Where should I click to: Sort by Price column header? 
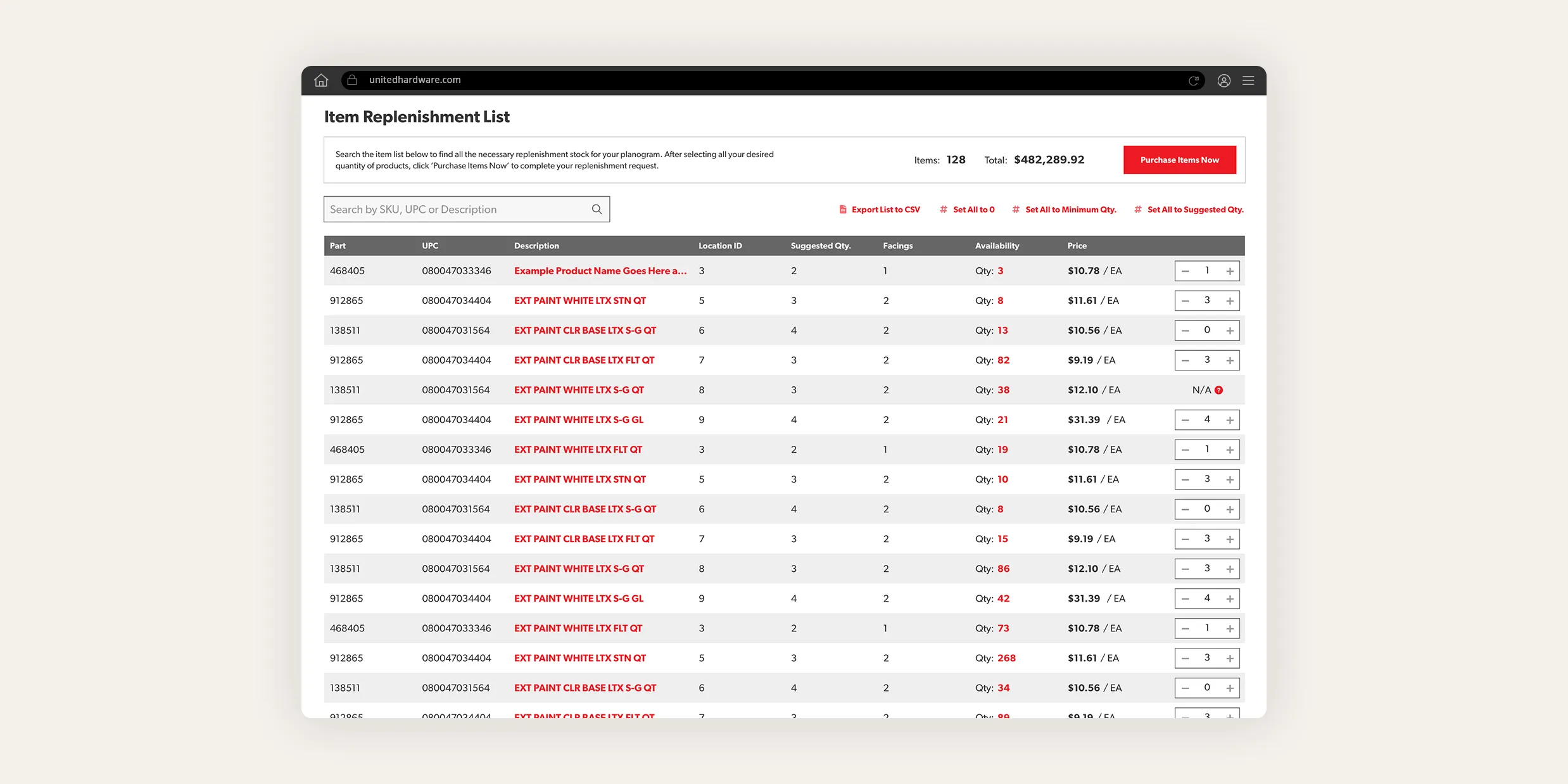click(1077, 246)
